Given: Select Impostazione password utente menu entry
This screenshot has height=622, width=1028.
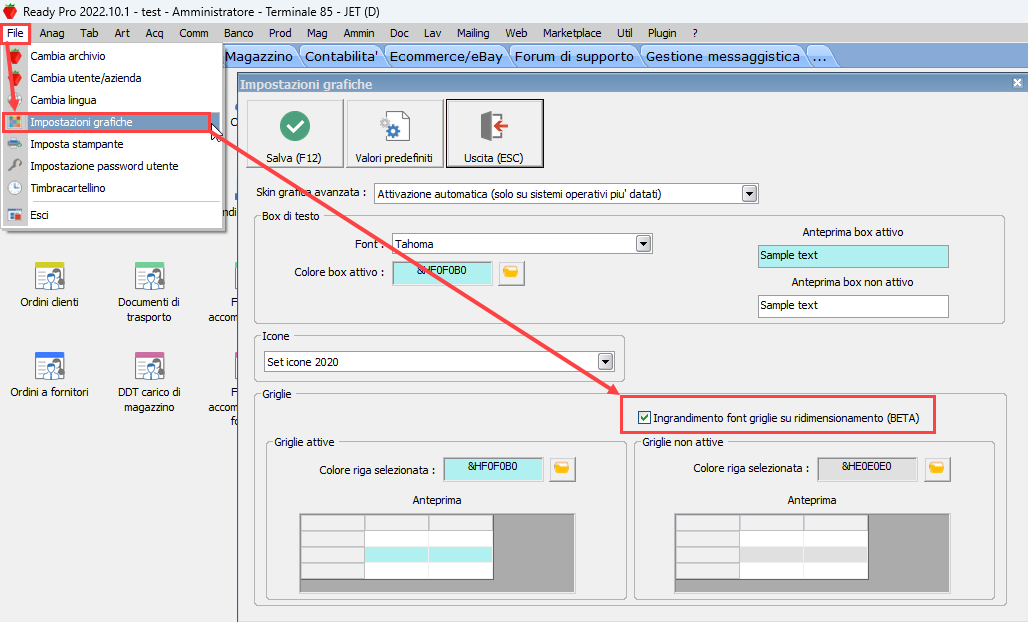Looking at the screenshot, I should (x=113, y=166).
